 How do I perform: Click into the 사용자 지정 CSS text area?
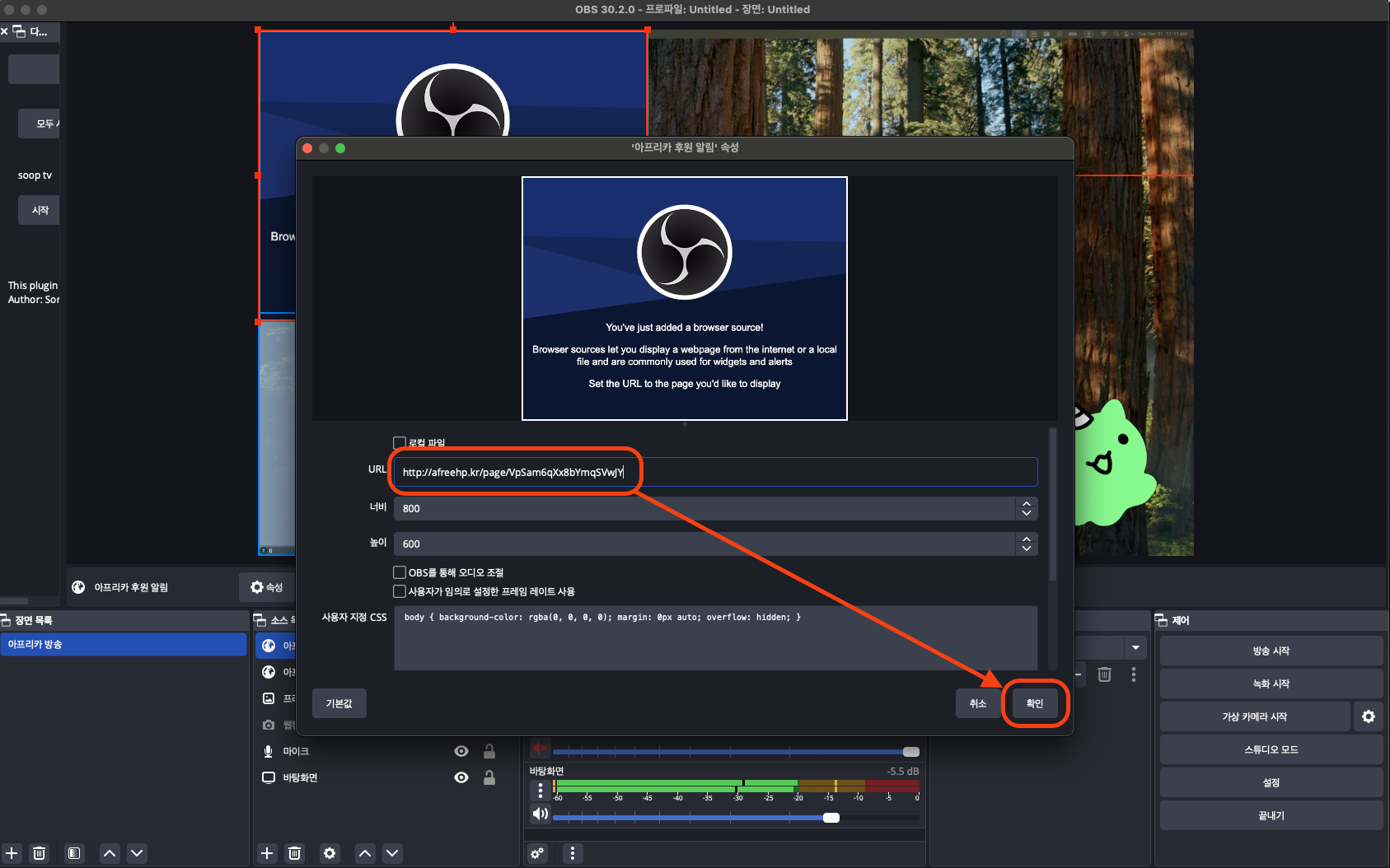(x=715, y=638)
